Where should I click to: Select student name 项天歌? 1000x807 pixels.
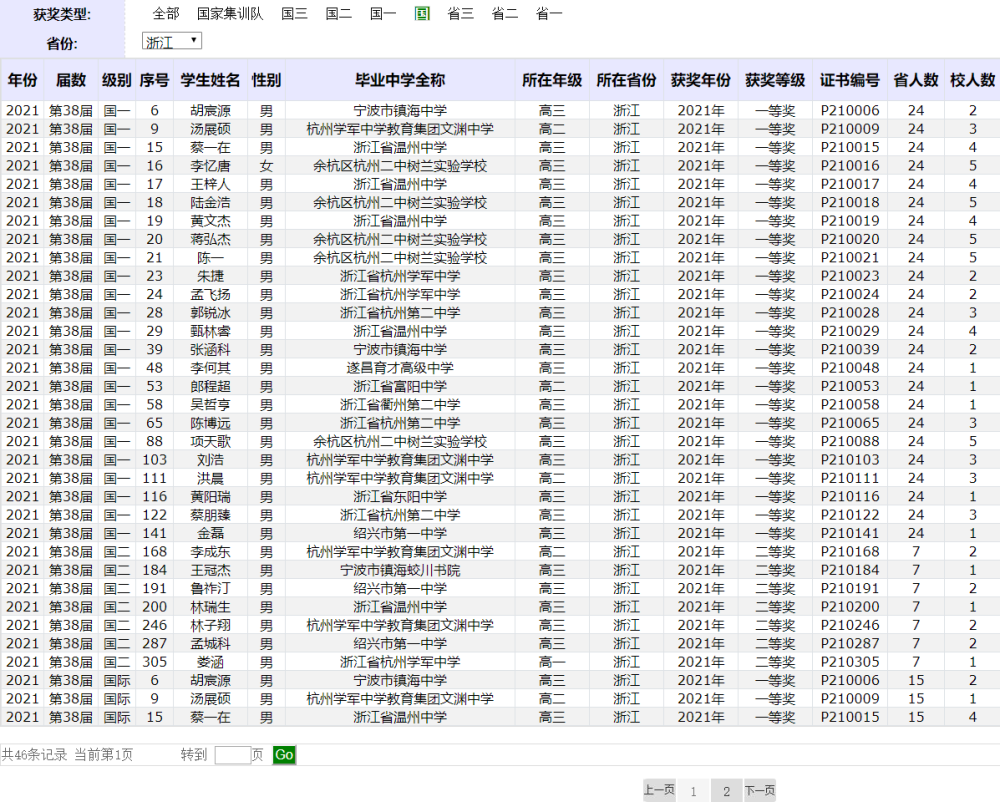(x=210, y=441)
